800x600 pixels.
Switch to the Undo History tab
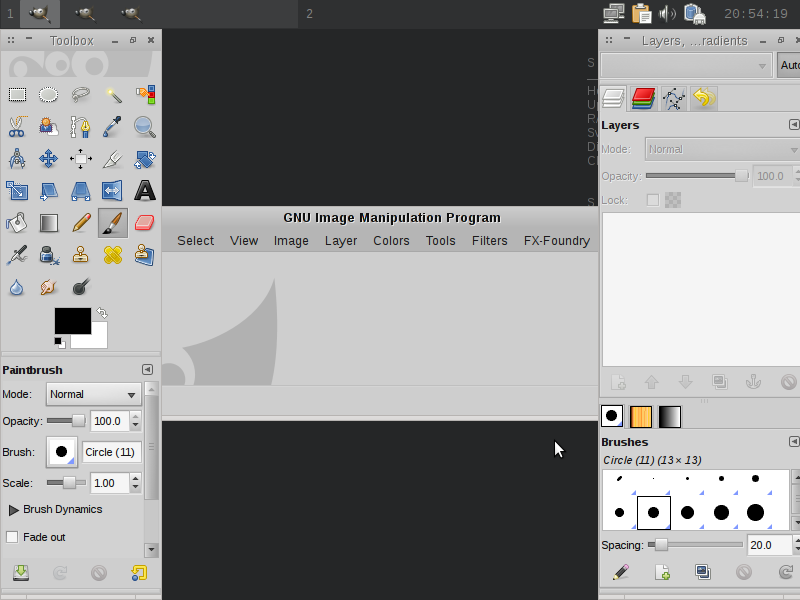pos(704,98)
